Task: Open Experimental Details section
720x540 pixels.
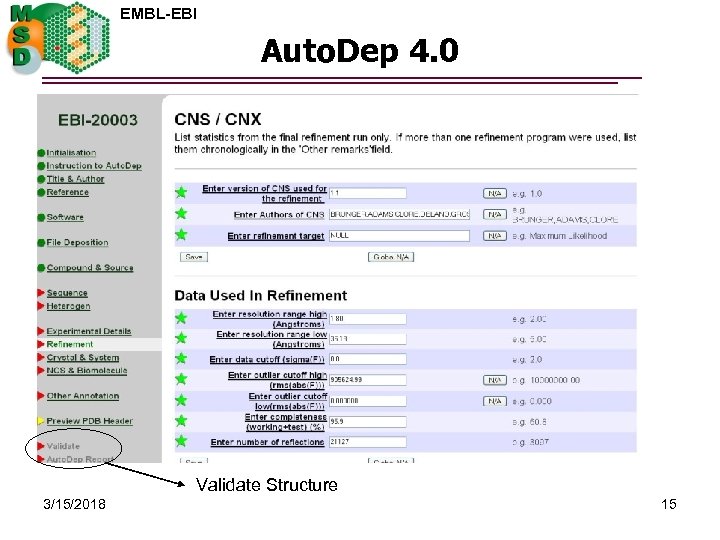Action: pos(89,331)
